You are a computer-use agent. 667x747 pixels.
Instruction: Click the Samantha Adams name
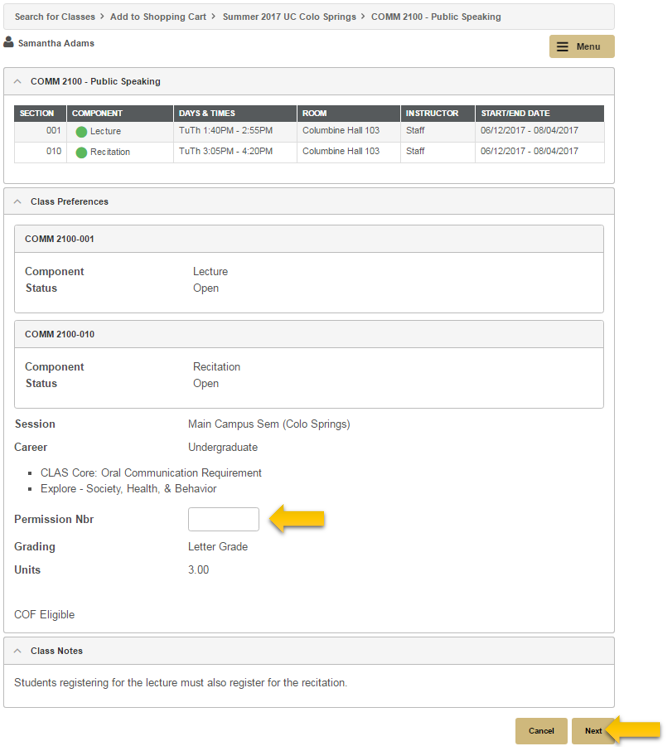56,43
